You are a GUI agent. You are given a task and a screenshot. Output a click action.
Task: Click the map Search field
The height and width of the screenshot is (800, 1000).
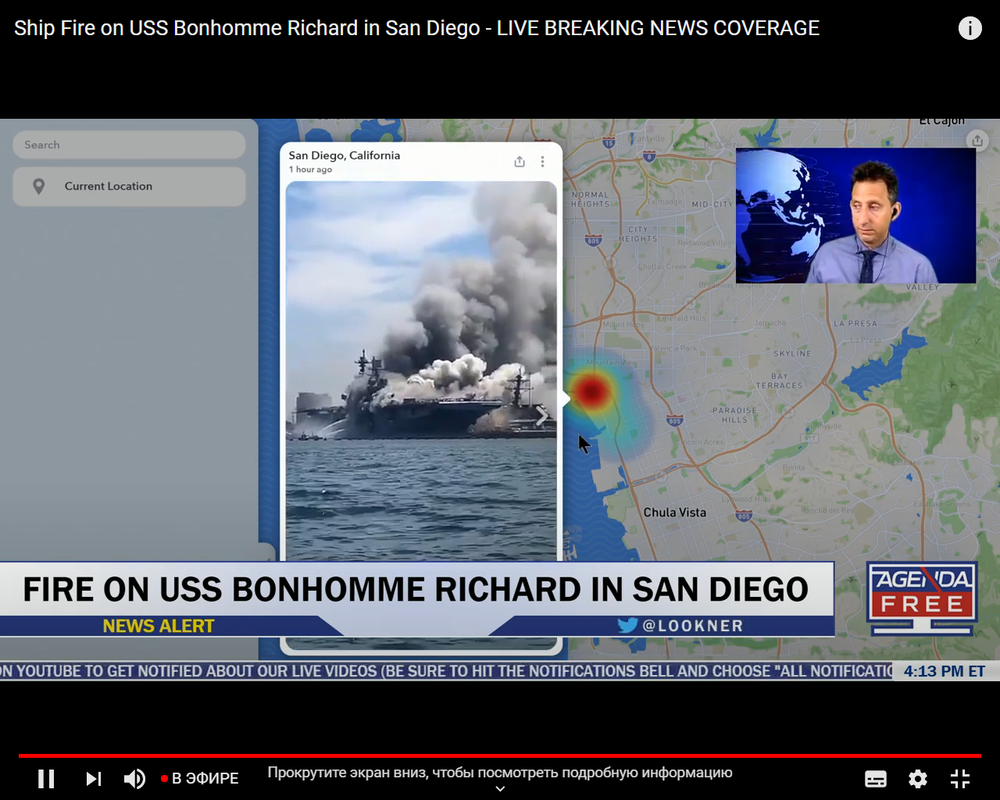[x=129, y=145]
